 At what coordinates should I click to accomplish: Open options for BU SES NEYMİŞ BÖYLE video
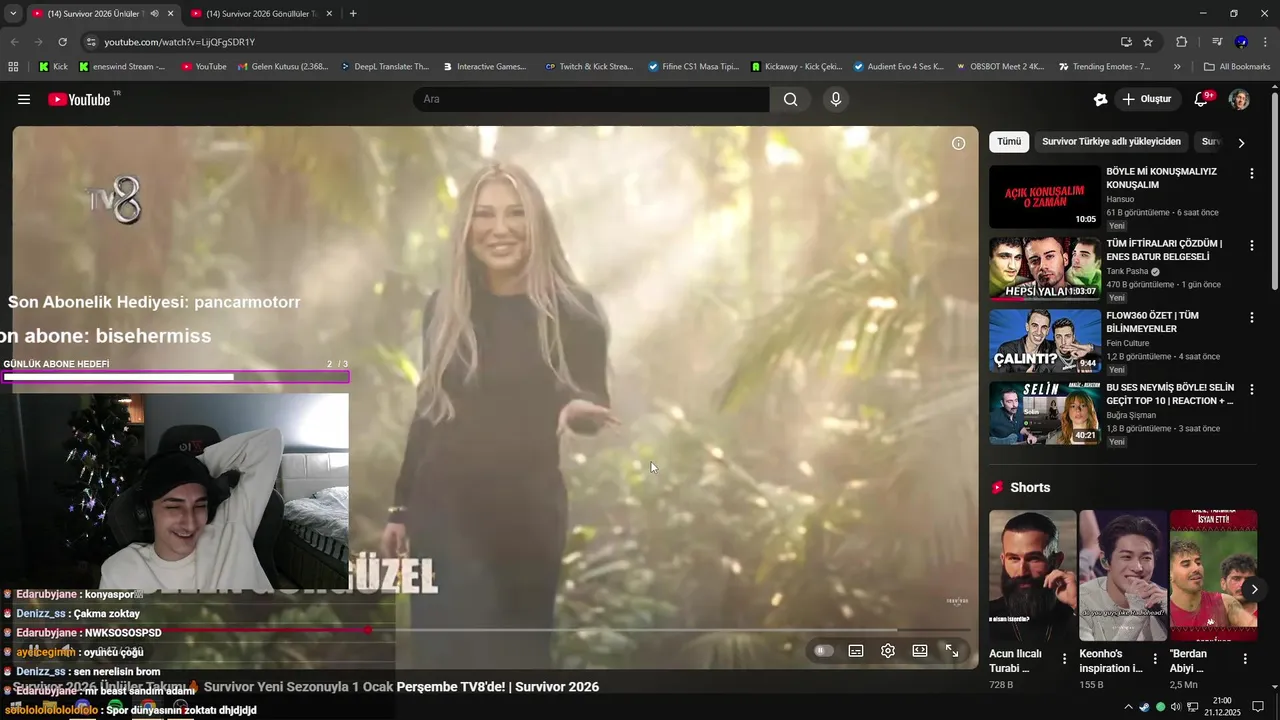1251,389
